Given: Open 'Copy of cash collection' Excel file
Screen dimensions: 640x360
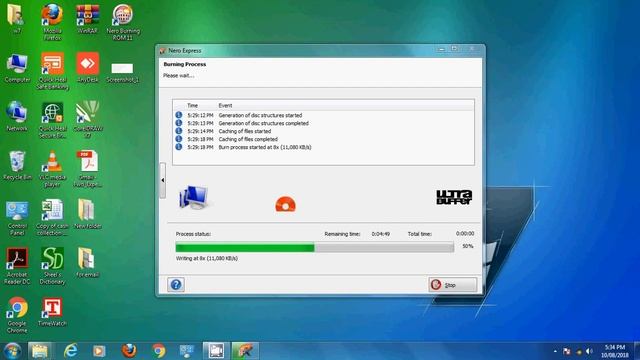Looking at the screenshot, I should click(52, 218).
